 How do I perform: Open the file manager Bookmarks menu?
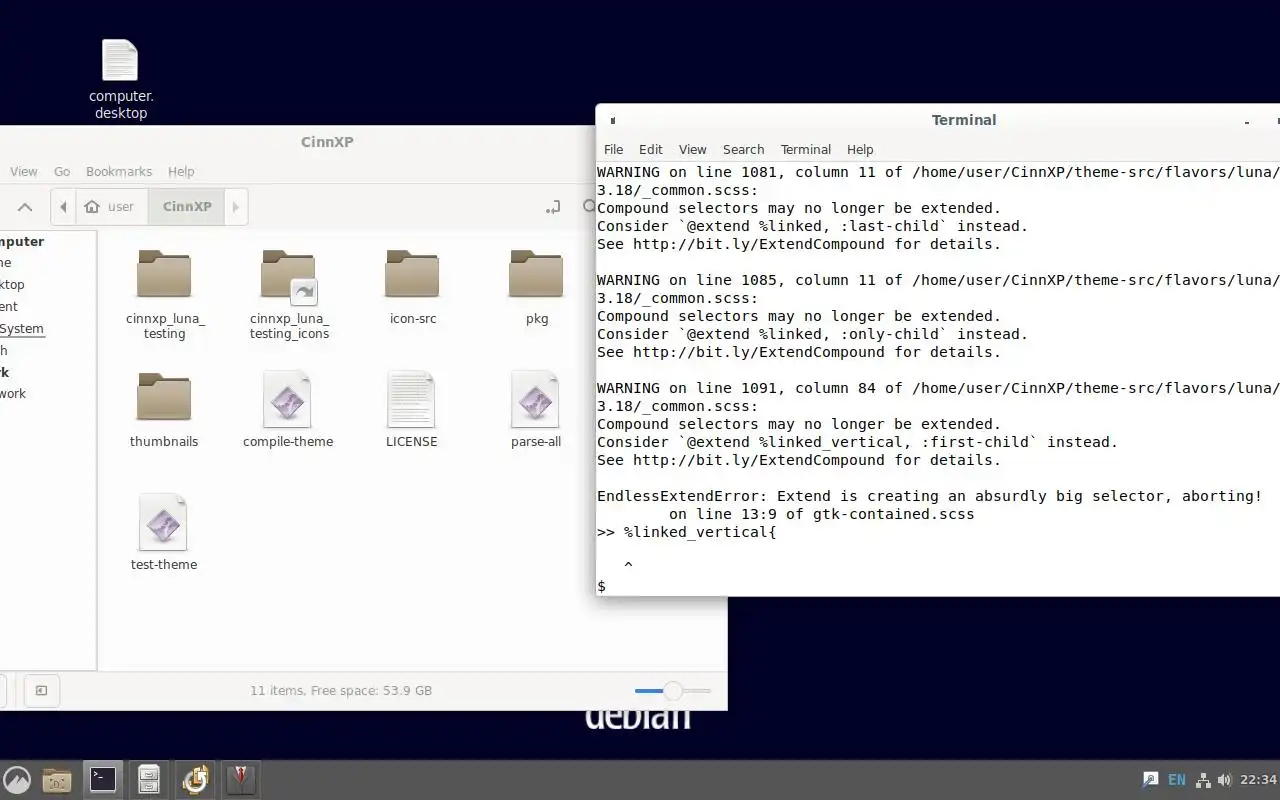[x=119, y=171]
